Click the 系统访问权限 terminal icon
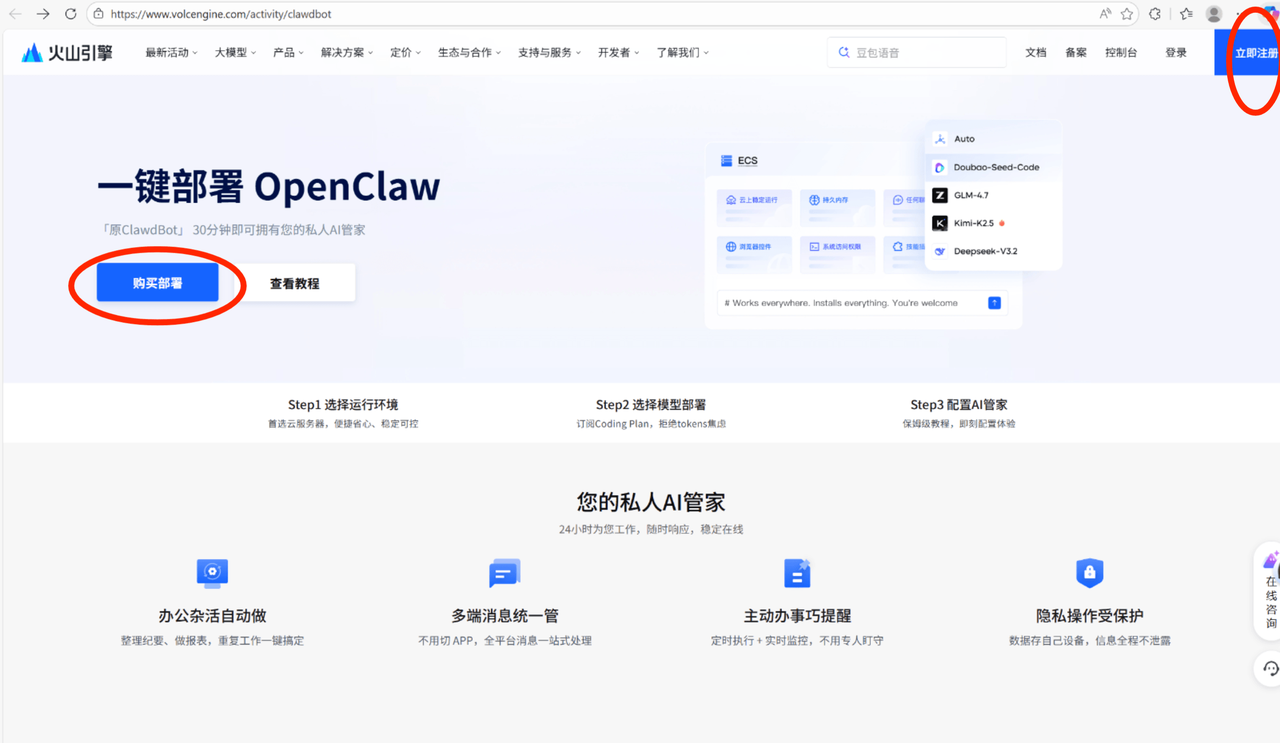This screenshot has height=743, width=1280. 814,246
